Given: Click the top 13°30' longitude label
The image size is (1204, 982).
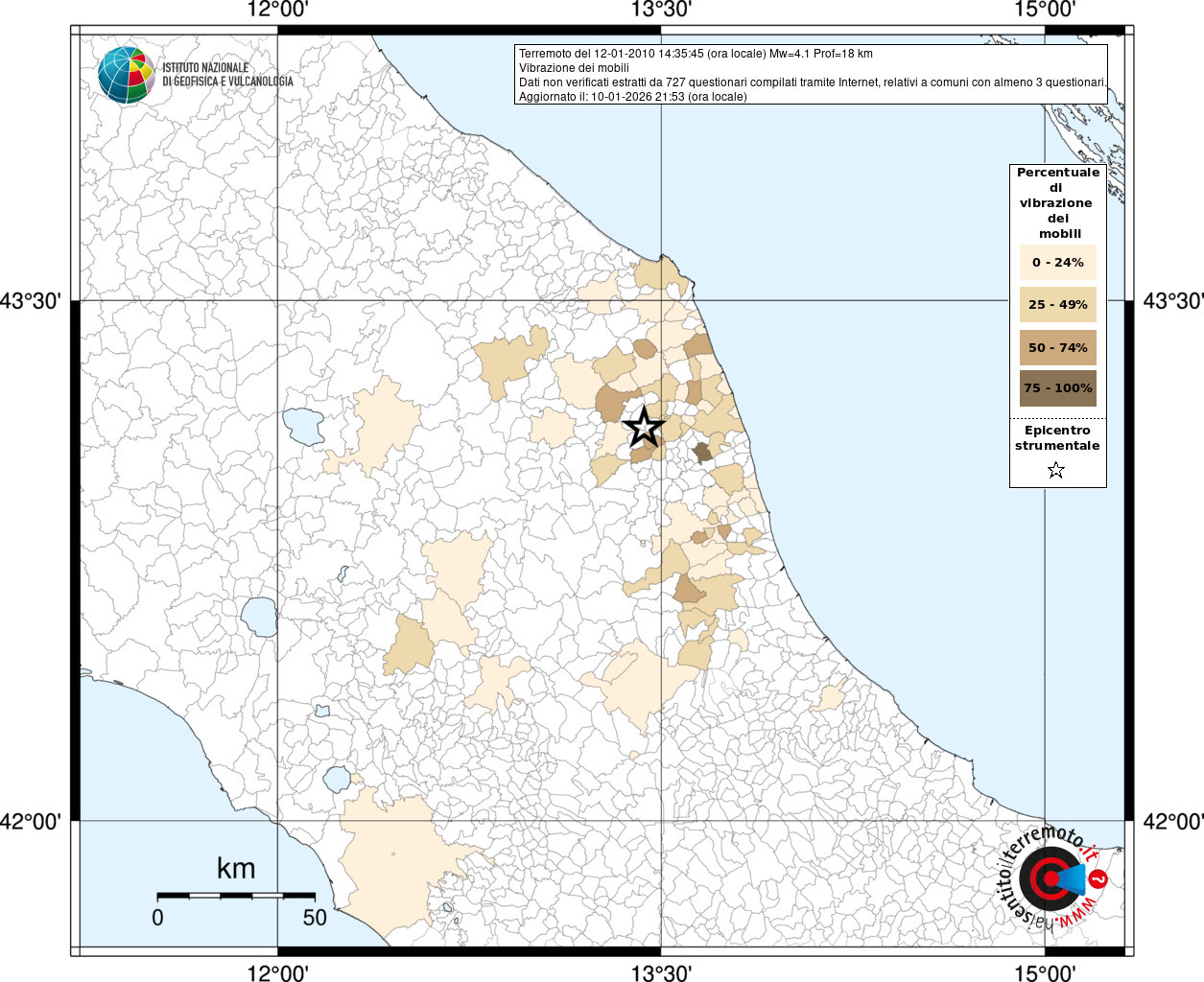Looking at the screenshot, I should 661,10.
